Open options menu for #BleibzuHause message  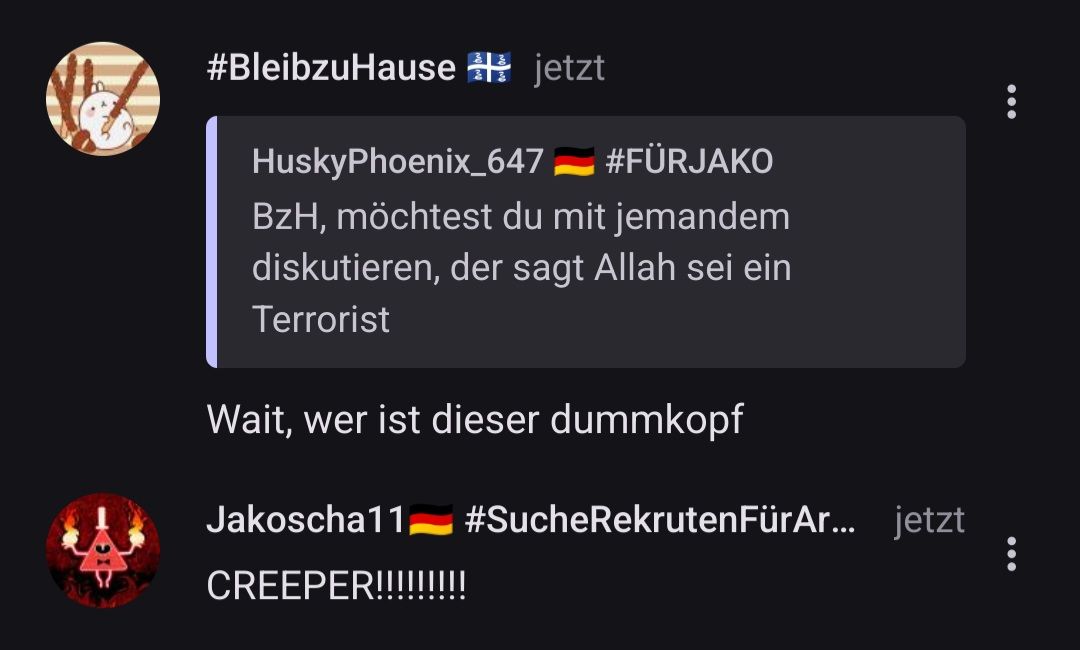(x=1011, y=102)
